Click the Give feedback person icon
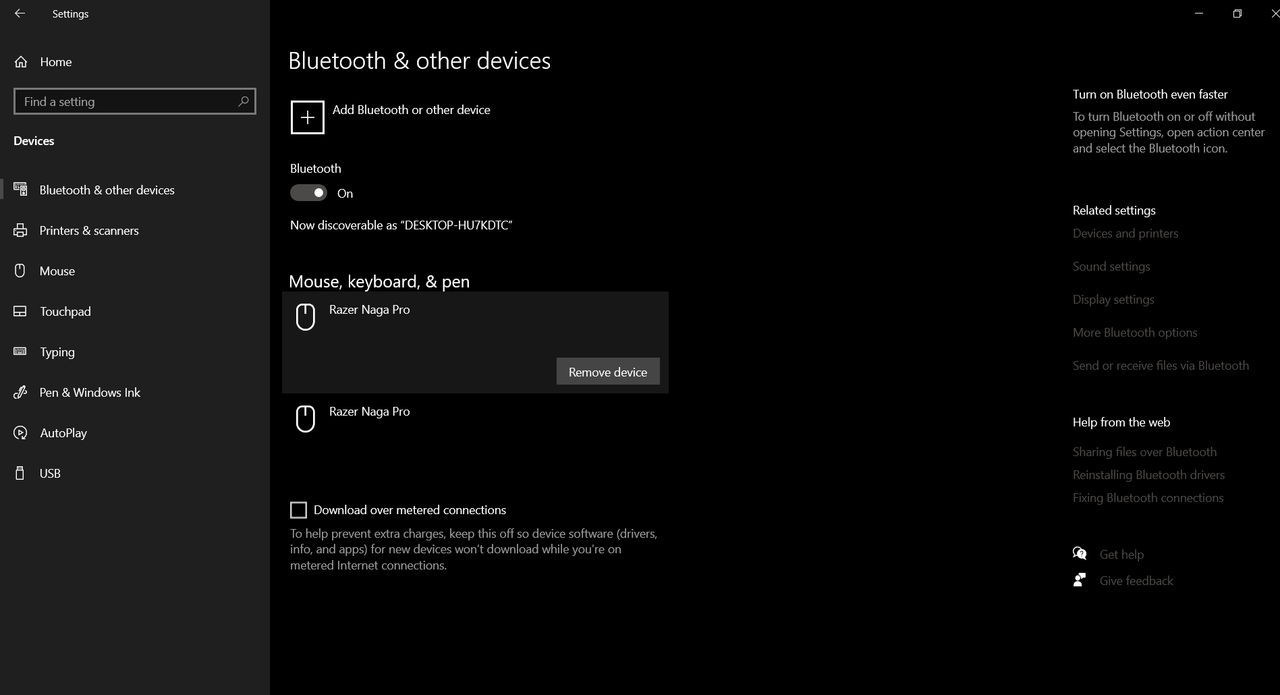Viewport: 1280px width, 695px height. click(1080, 580)
